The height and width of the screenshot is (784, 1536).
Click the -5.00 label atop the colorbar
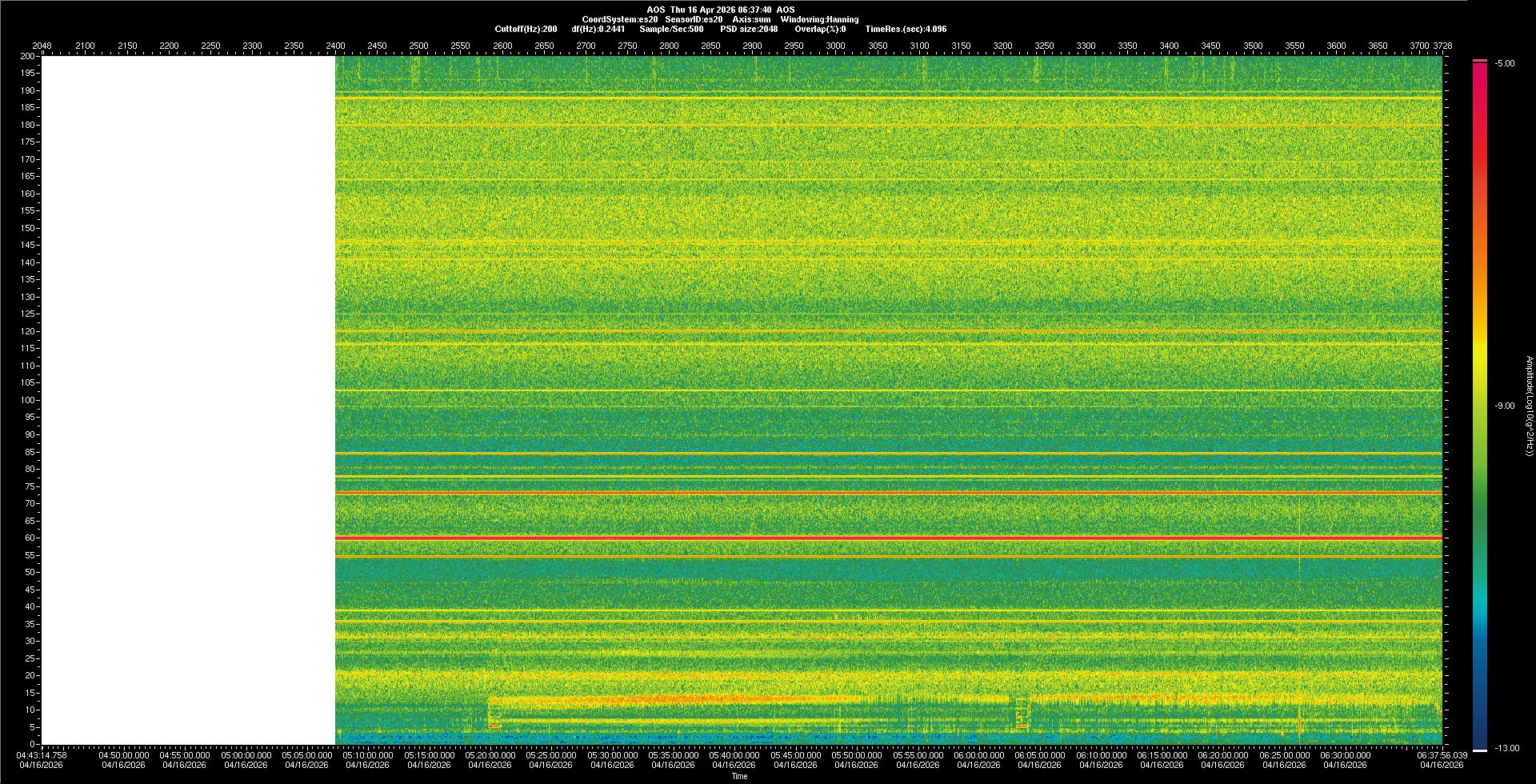tap(1505, 64)
